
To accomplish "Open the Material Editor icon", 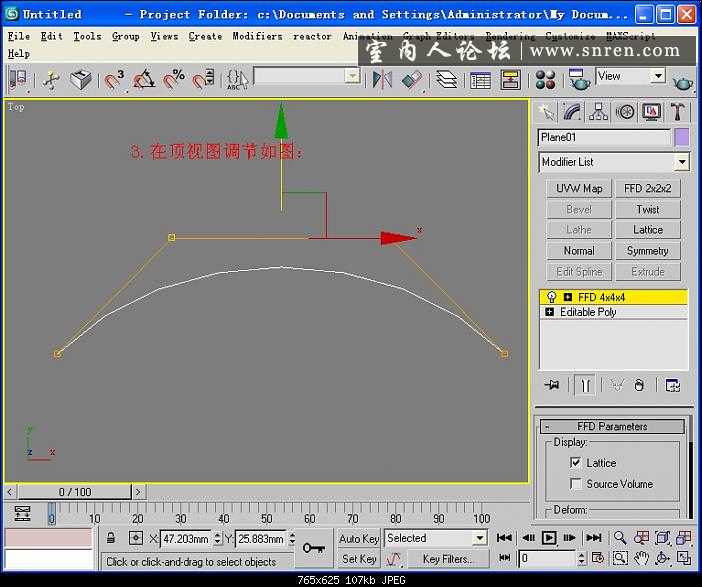I will point(545,81).
